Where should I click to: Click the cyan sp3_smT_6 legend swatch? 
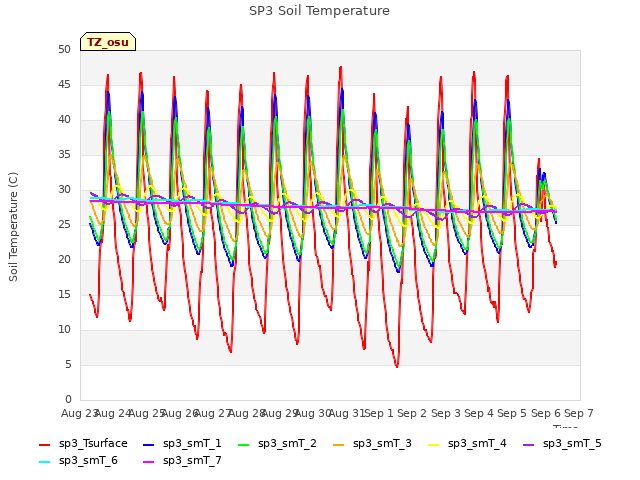coord(44,462)
